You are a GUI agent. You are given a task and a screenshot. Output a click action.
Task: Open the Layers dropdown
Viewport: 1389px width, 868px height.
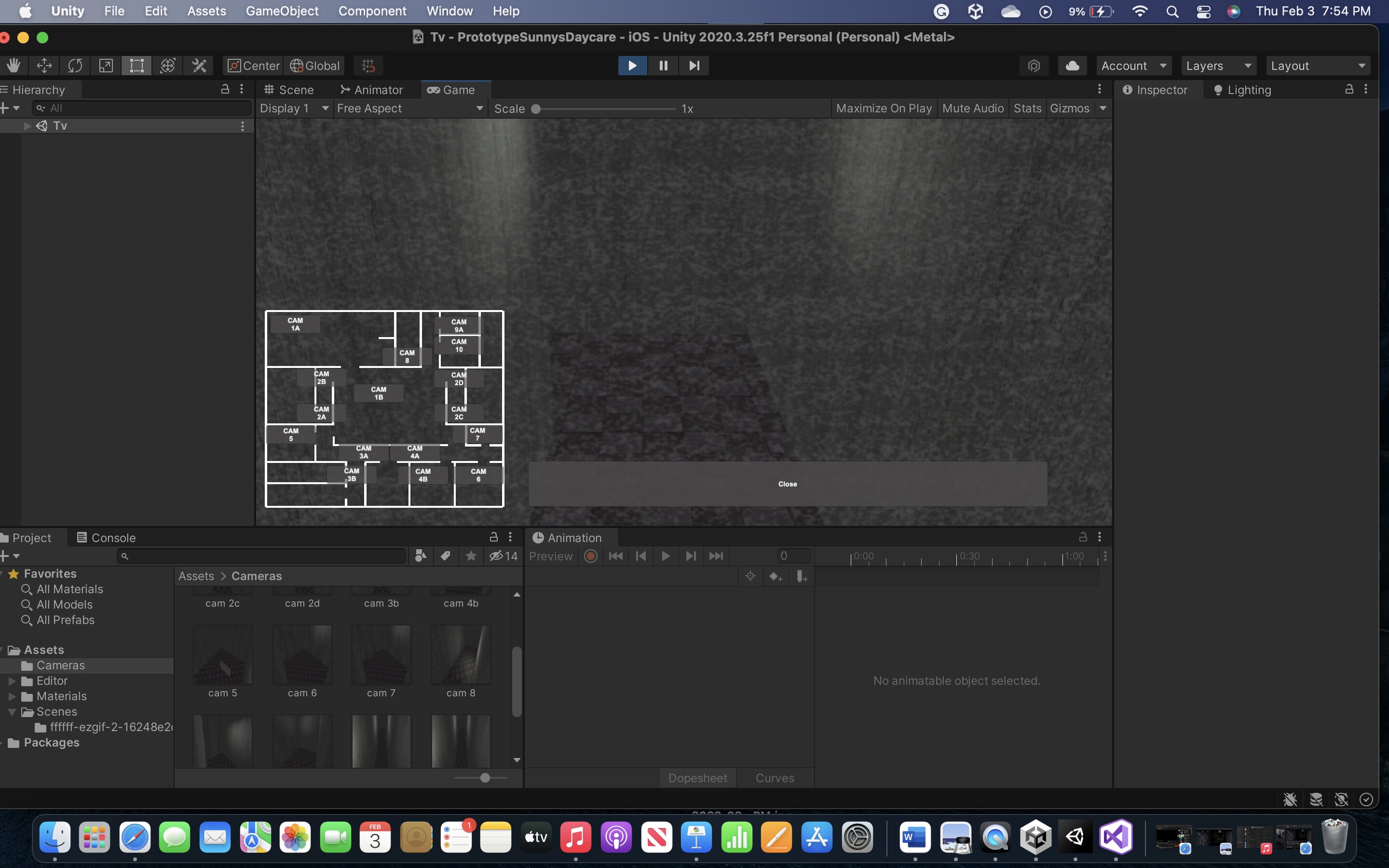(x=1218, y=66)
